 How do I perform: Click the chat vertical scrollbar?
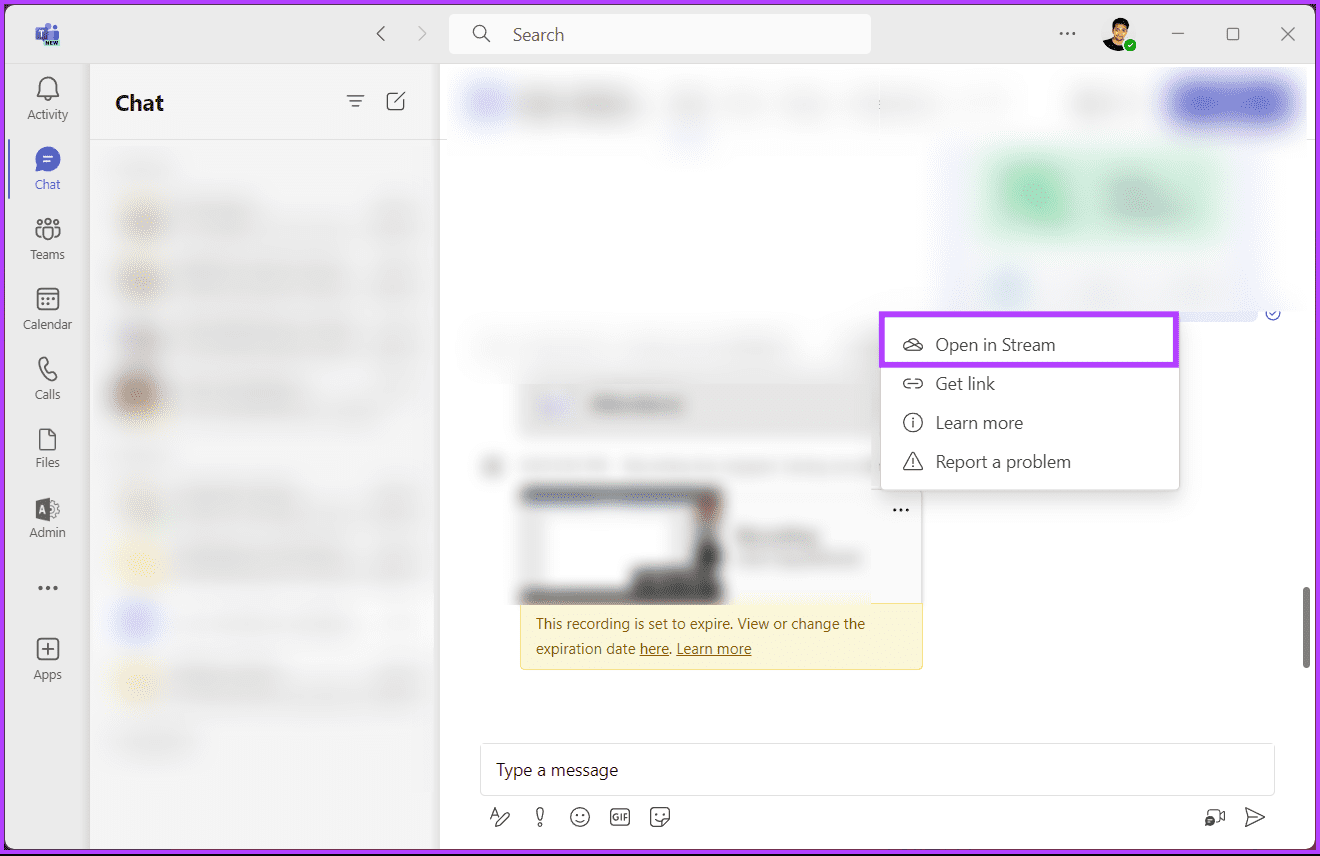[x=1306, y=627]
